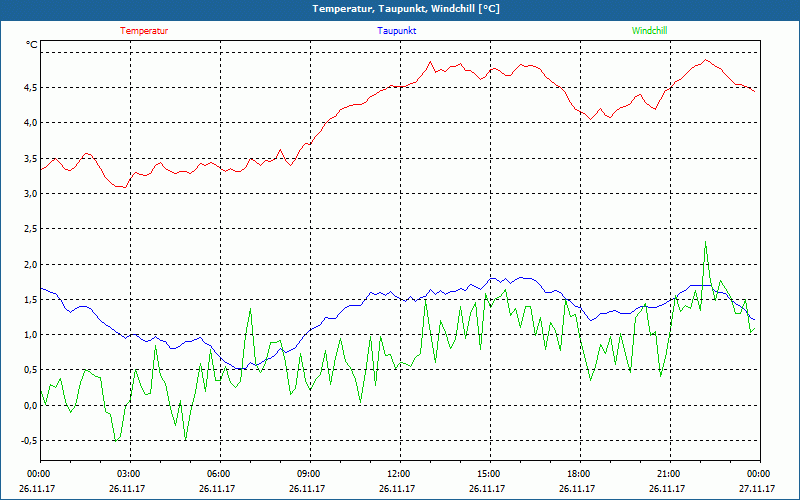The image size is (800, 500).
Task: Click the 4,5 y-axis value
Action: point(31,88)
